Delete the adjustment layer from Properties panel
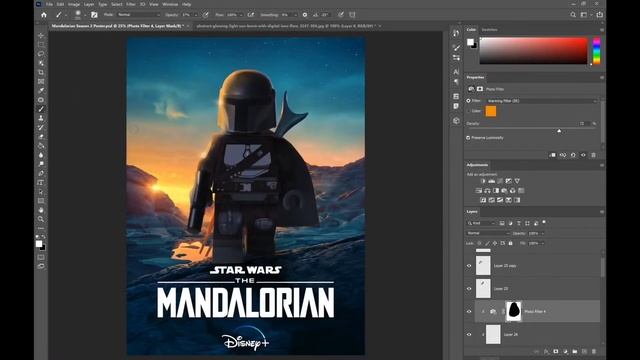This screenshot has height=360, width=640. click(593, 155)
